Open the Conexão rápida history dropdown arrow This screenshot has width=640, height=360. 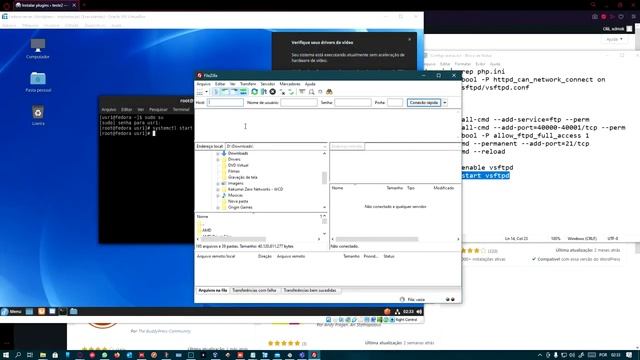(x=445, y=103)
